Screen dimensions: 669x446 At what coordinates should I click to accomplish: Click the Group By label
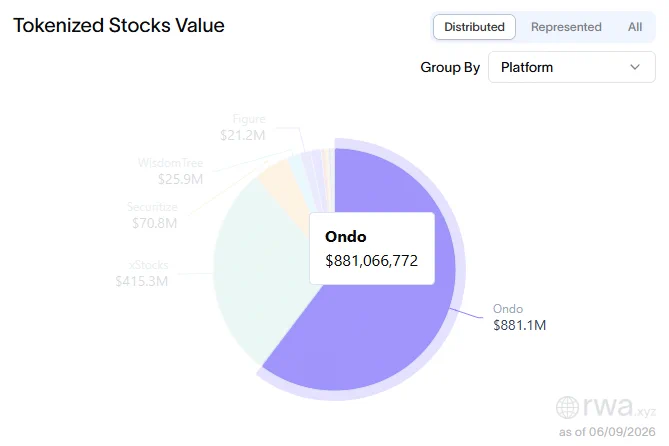click(x=450, y=67)
